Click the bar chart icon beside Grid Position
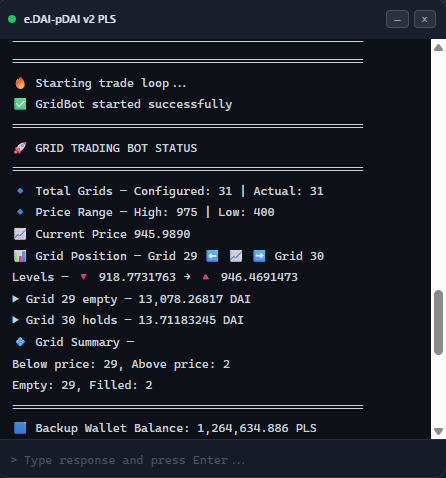 tap(20, 256)
